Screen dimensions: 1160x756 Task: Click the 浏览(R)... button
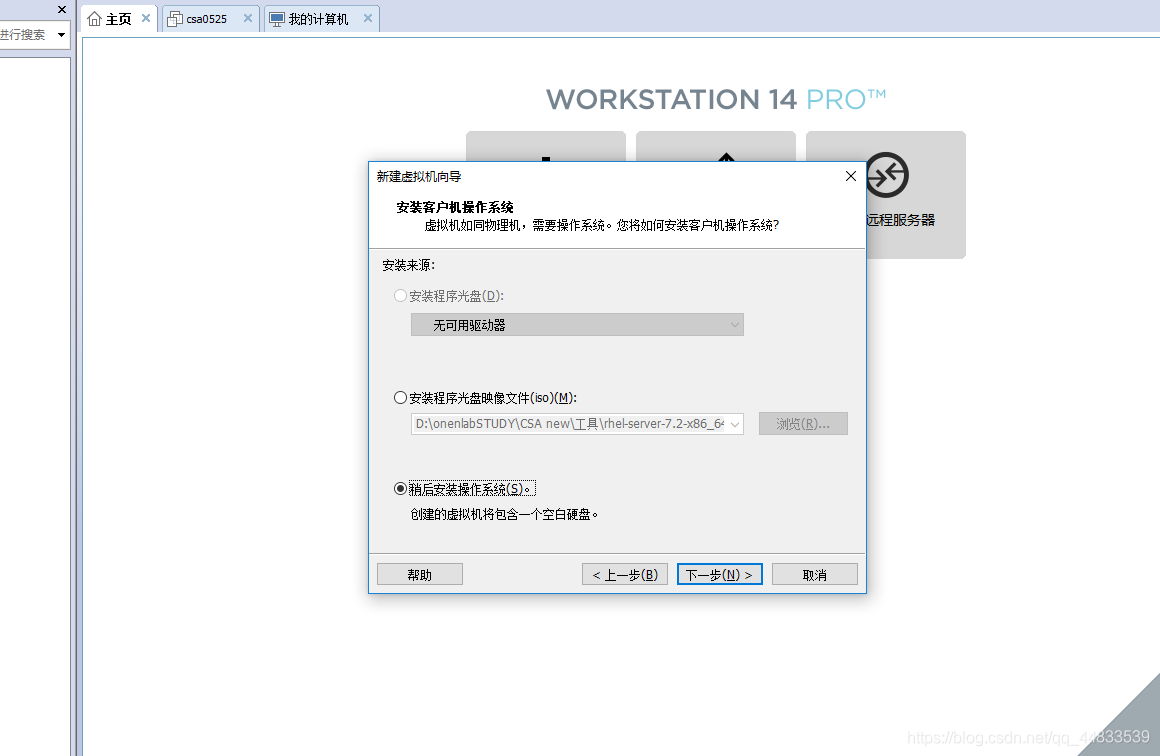click(x=803, y=424)
